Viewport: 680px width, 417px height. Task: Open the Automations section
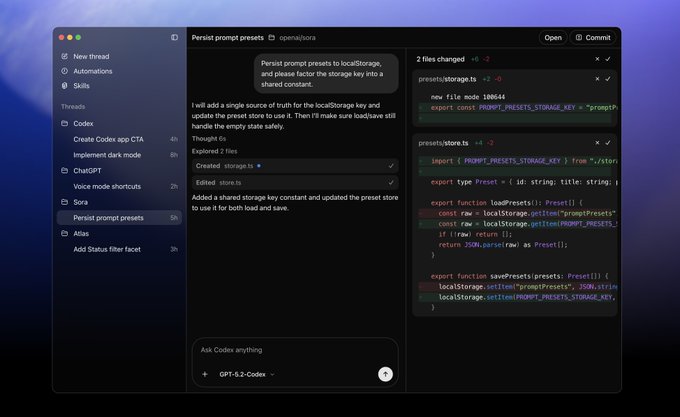92,71
